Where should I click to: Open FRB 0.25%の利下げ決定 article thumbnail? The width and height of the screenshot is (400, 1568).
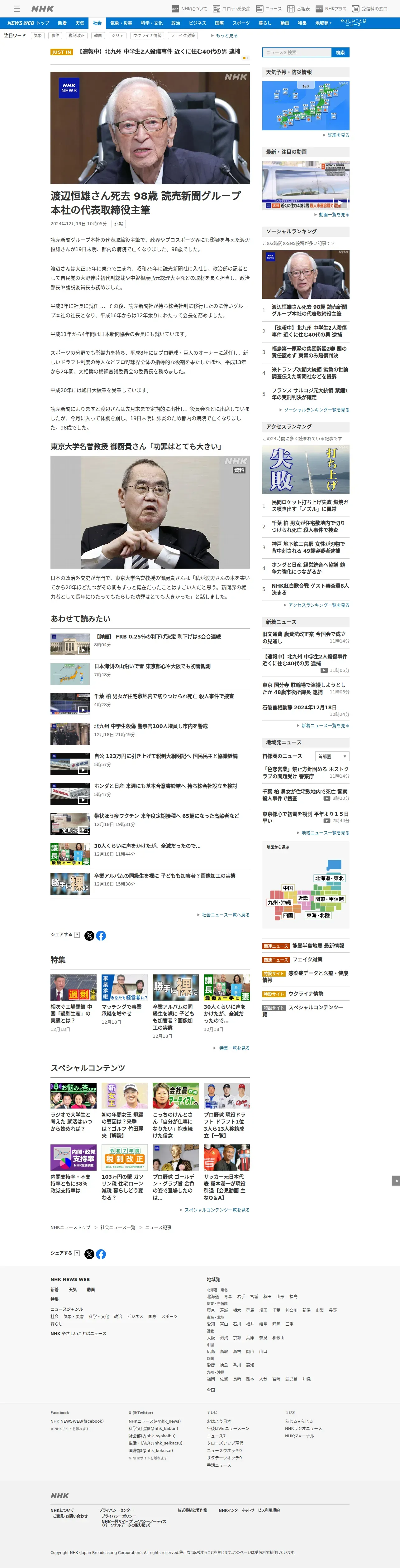(x=70, y=645)
